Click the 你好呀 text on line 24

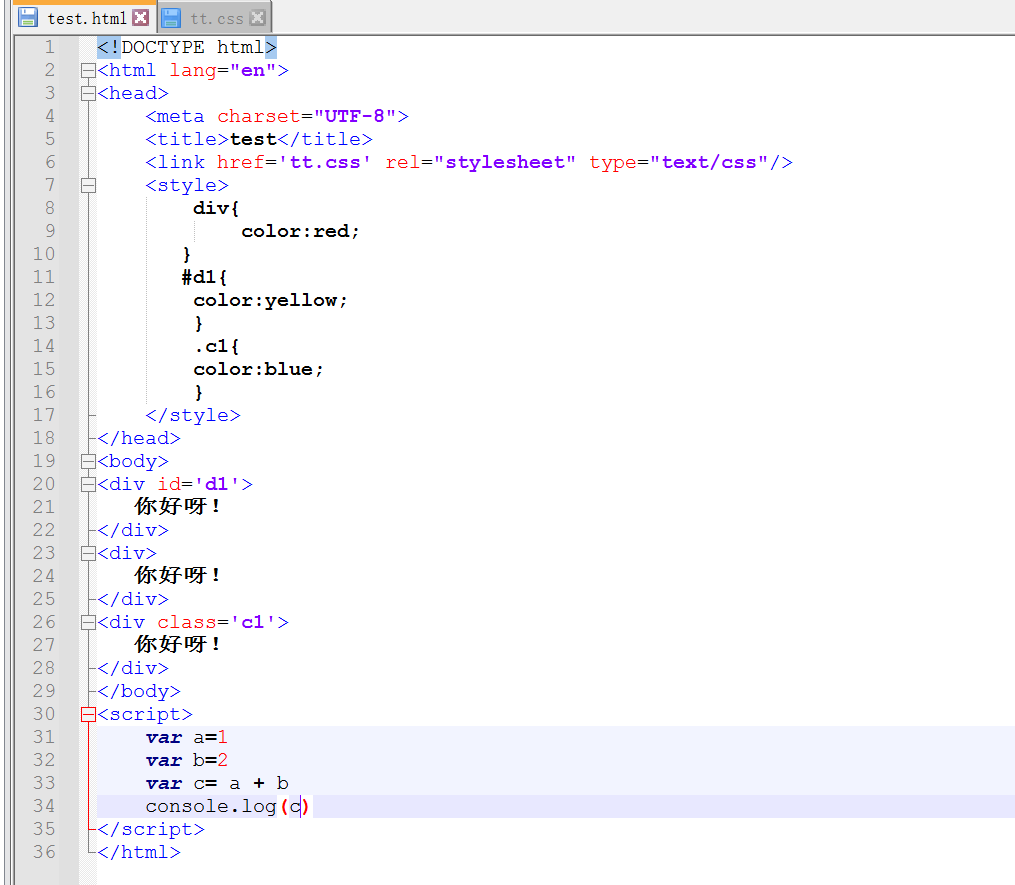point(177,576)
